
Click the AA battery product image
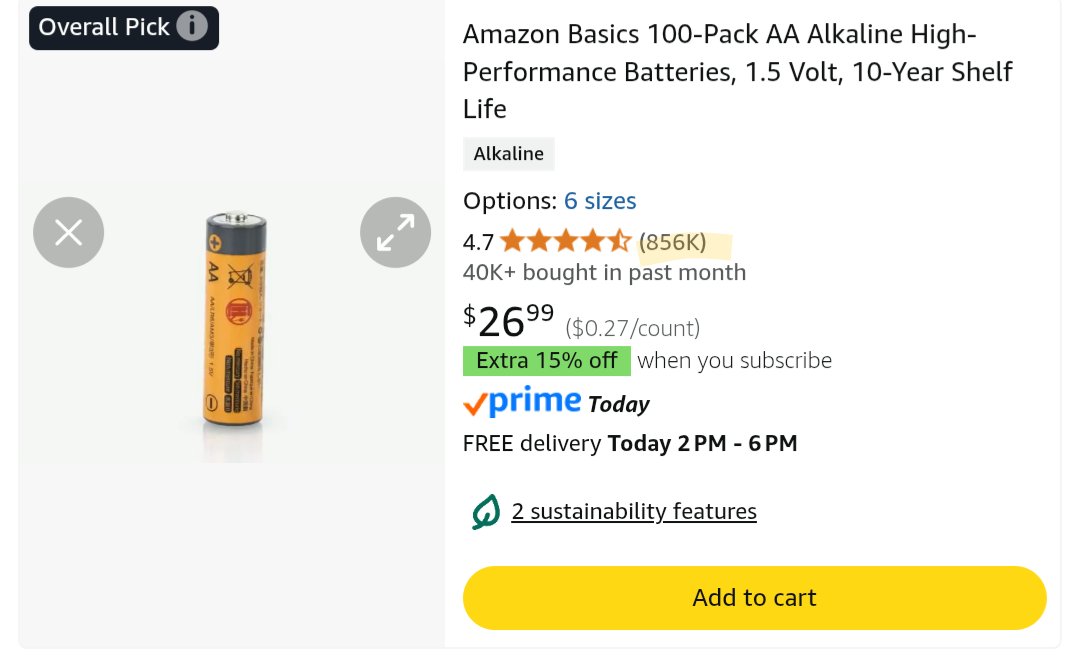coord(235,322)
